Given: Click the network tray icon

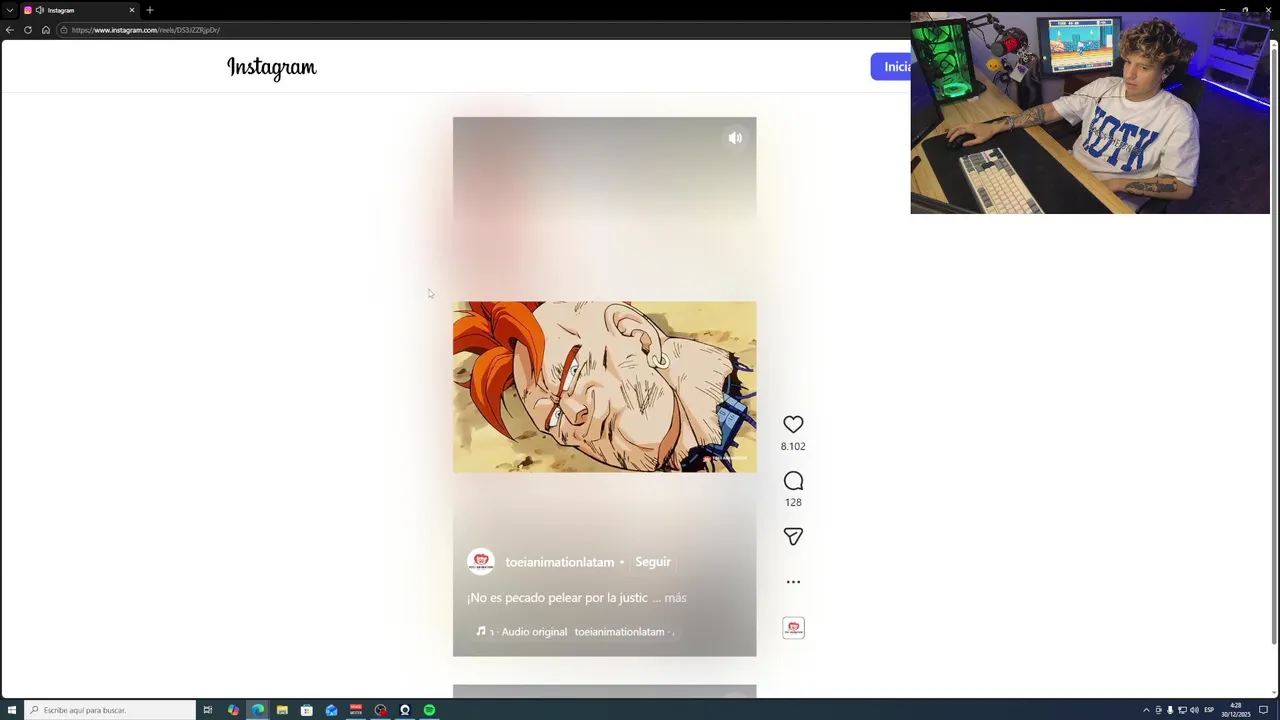Looking at the screenshot, I should point(1182,710).
